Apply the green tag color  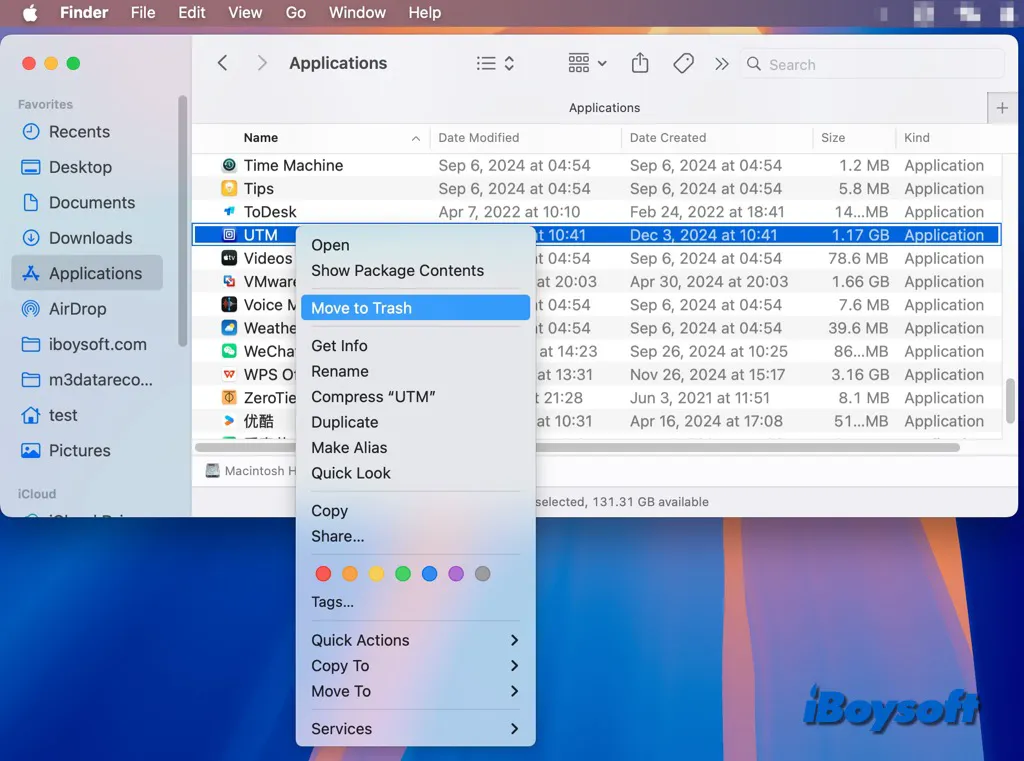(403, 574)
